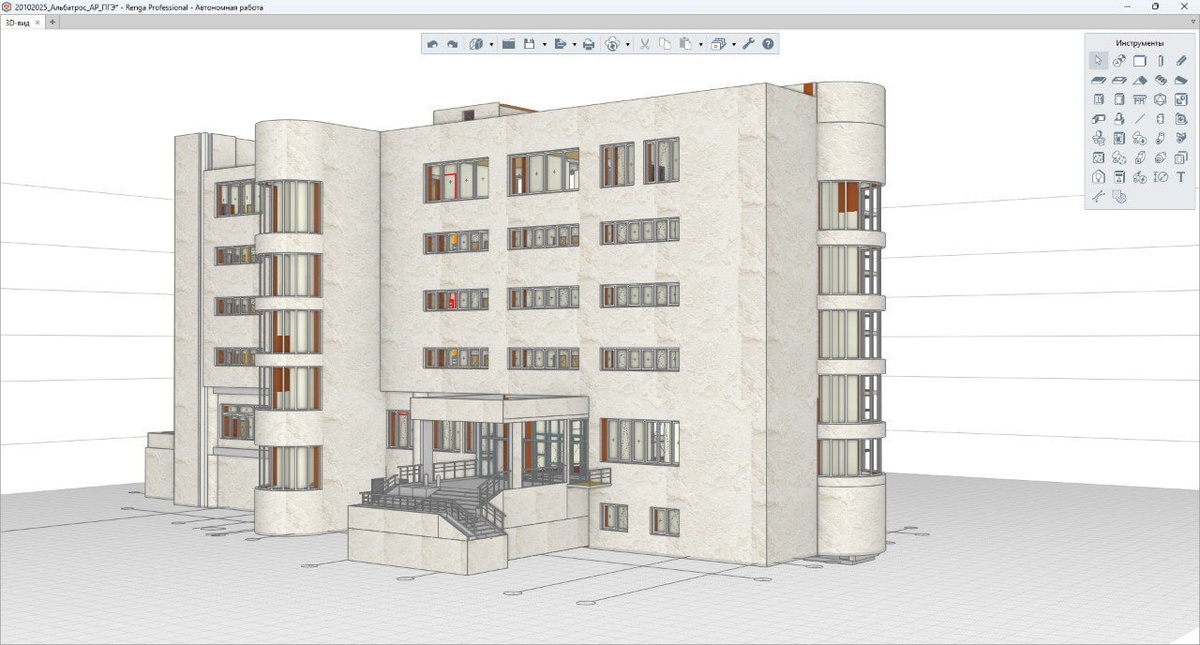Expand the paste options dropdown arrow
Screen dimensions: 1200x645
[701, 44]
